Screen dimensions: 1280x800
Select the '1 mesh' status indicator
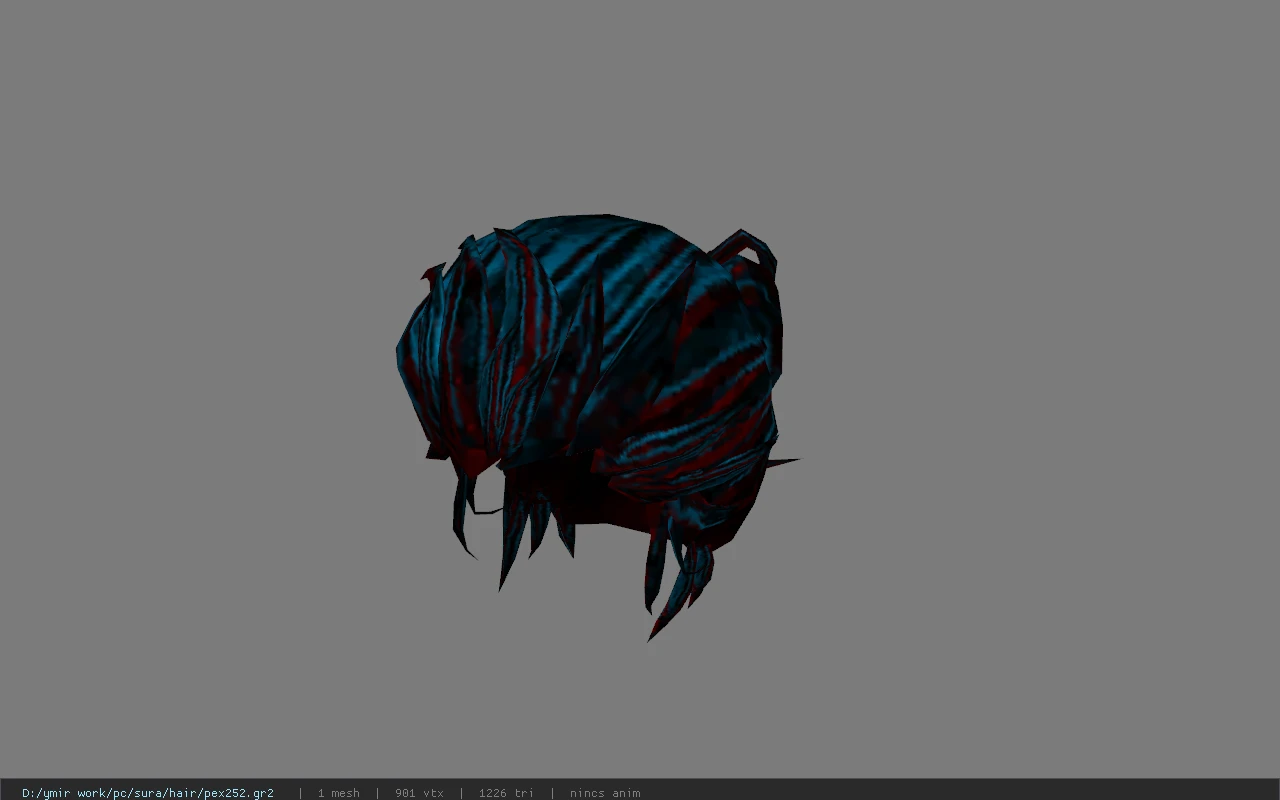pos(338,793)
